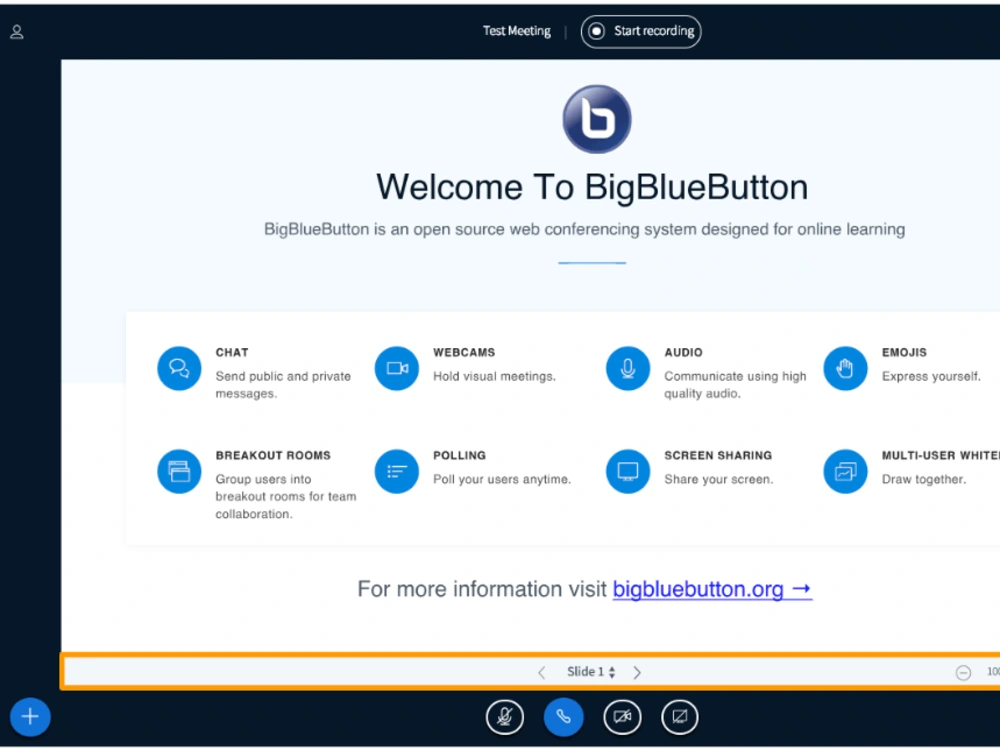Click the Webcams feature icon
Viewport: 1000px width, 750px height.
pyautogui.click(x=397, y=368)
